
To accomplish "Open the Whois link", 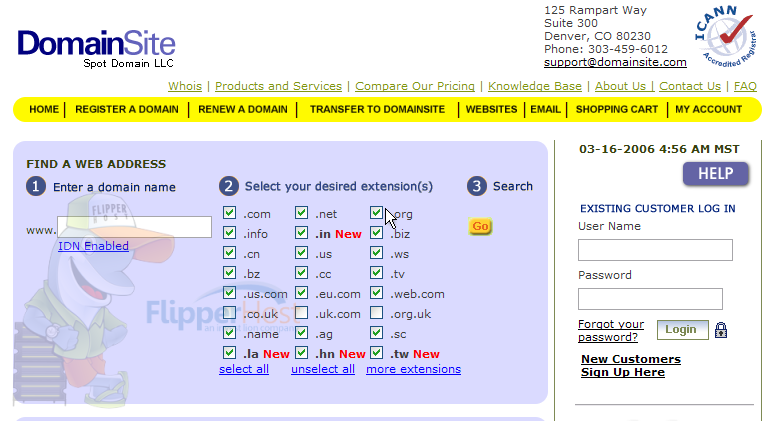I will (185, 86).
